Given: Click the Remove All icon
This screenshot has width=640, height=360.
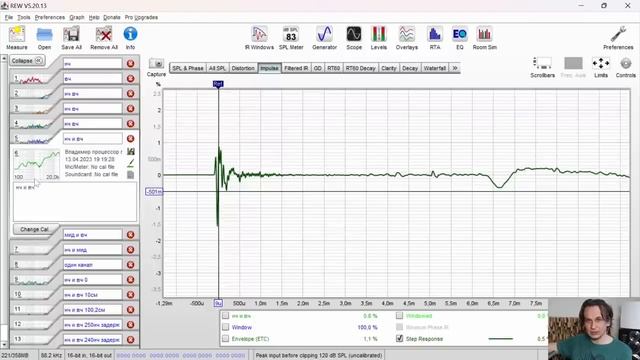Looking at the screenshot, I should pyautogui.click(x=104, y=38).
